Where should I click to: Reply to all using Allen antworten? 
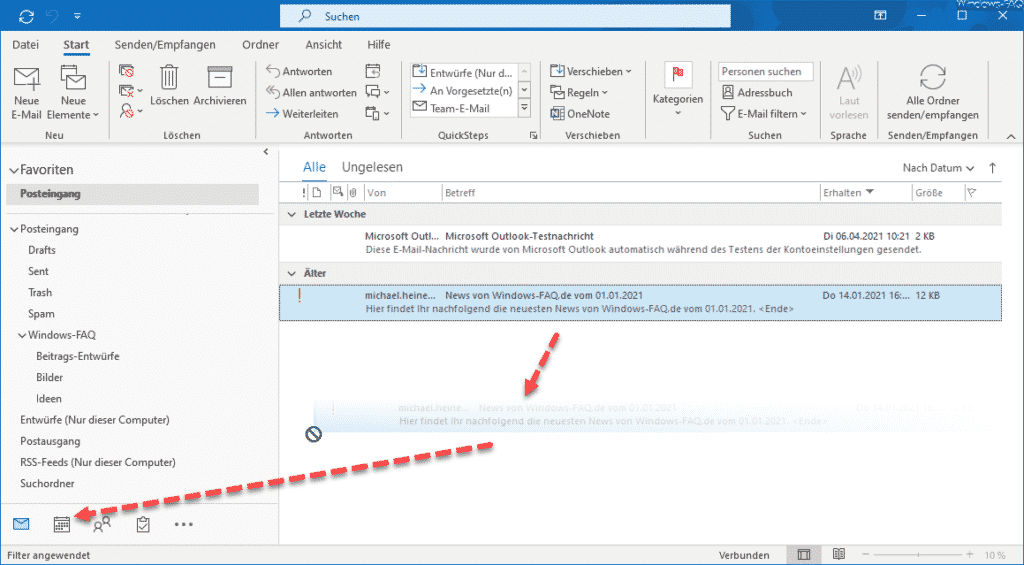311,92
